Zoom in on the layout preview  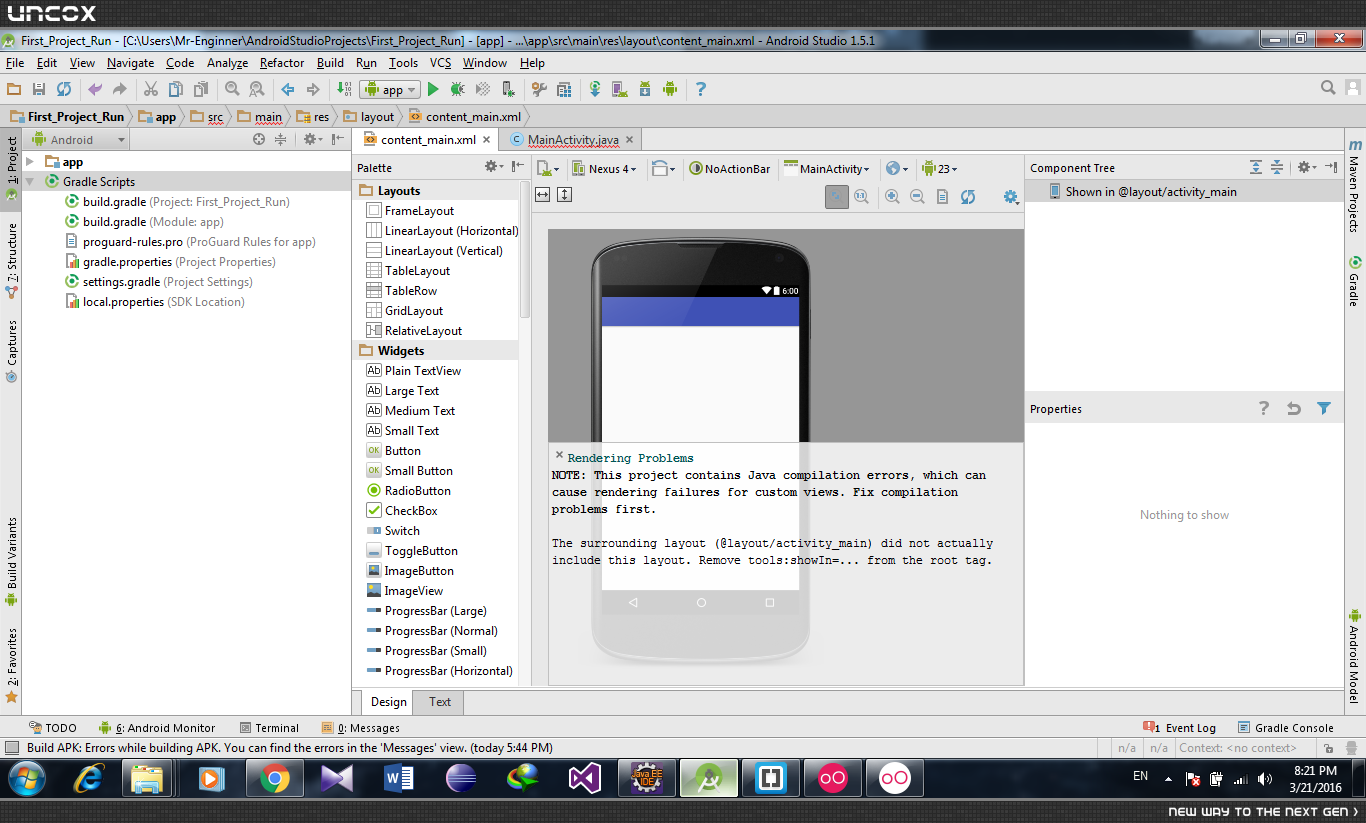(x=892, y=197)
